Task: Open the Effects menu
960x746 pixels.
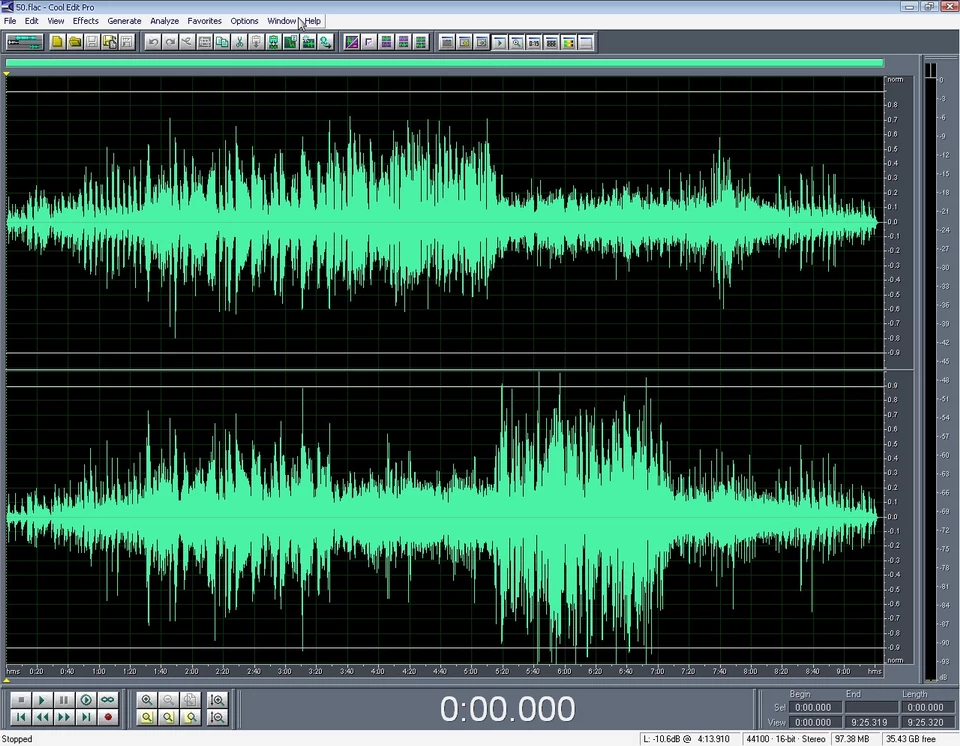Action: pyautogui.click(x=85, y=21)
